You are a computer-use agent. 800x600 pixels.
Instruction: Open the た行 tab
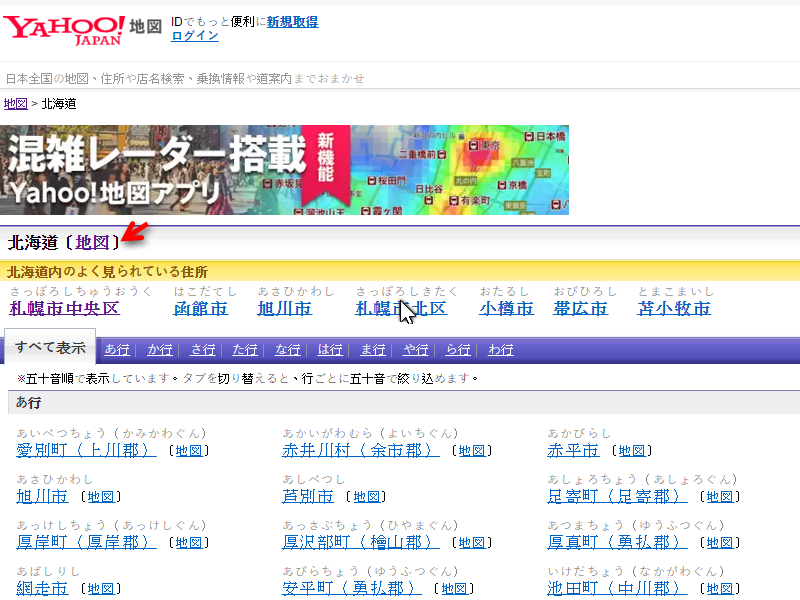coord(245,349)
